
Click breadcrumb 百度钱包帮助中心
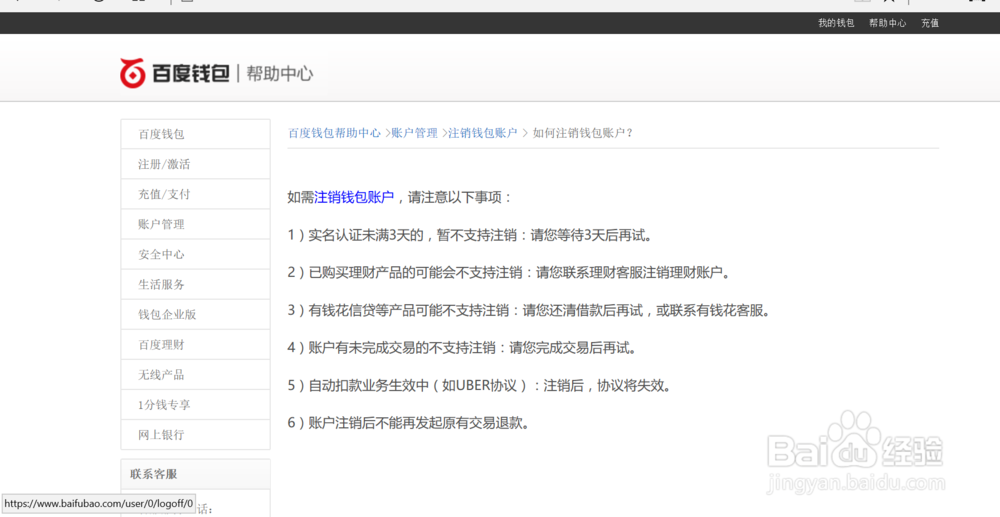point(334,133)
